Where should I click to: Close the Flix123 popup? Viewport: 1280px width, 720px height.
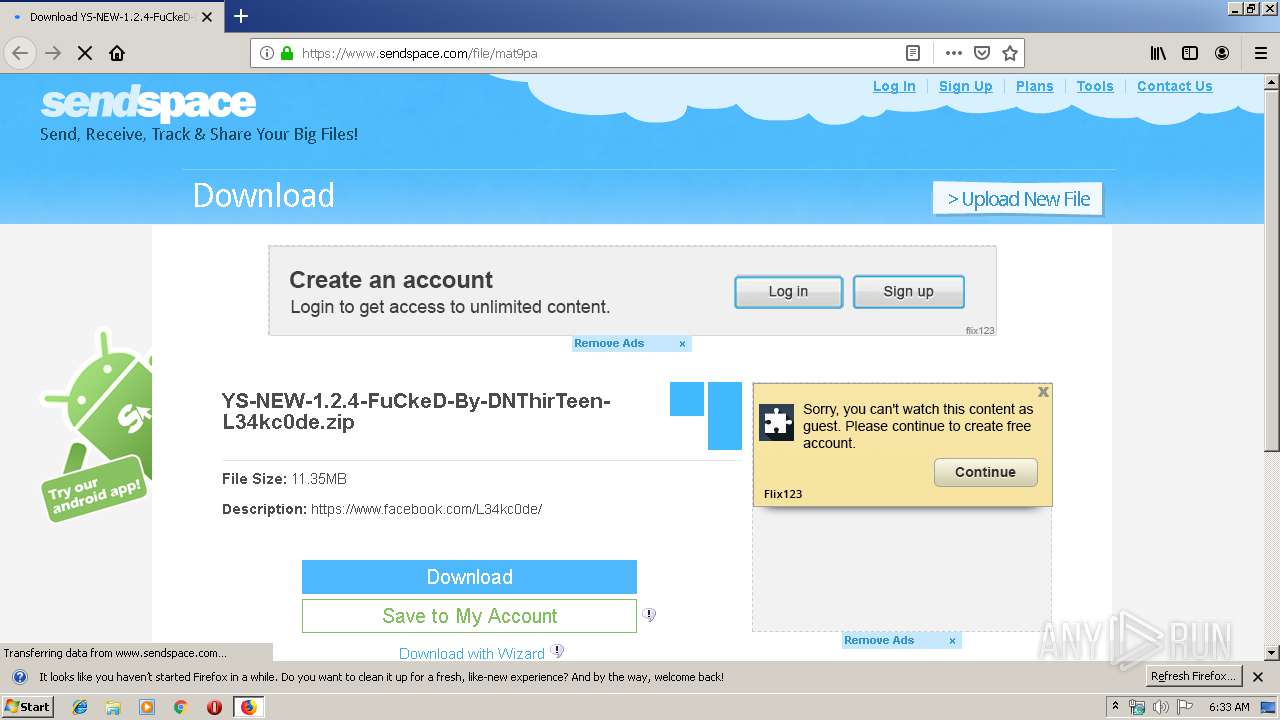1043,392
